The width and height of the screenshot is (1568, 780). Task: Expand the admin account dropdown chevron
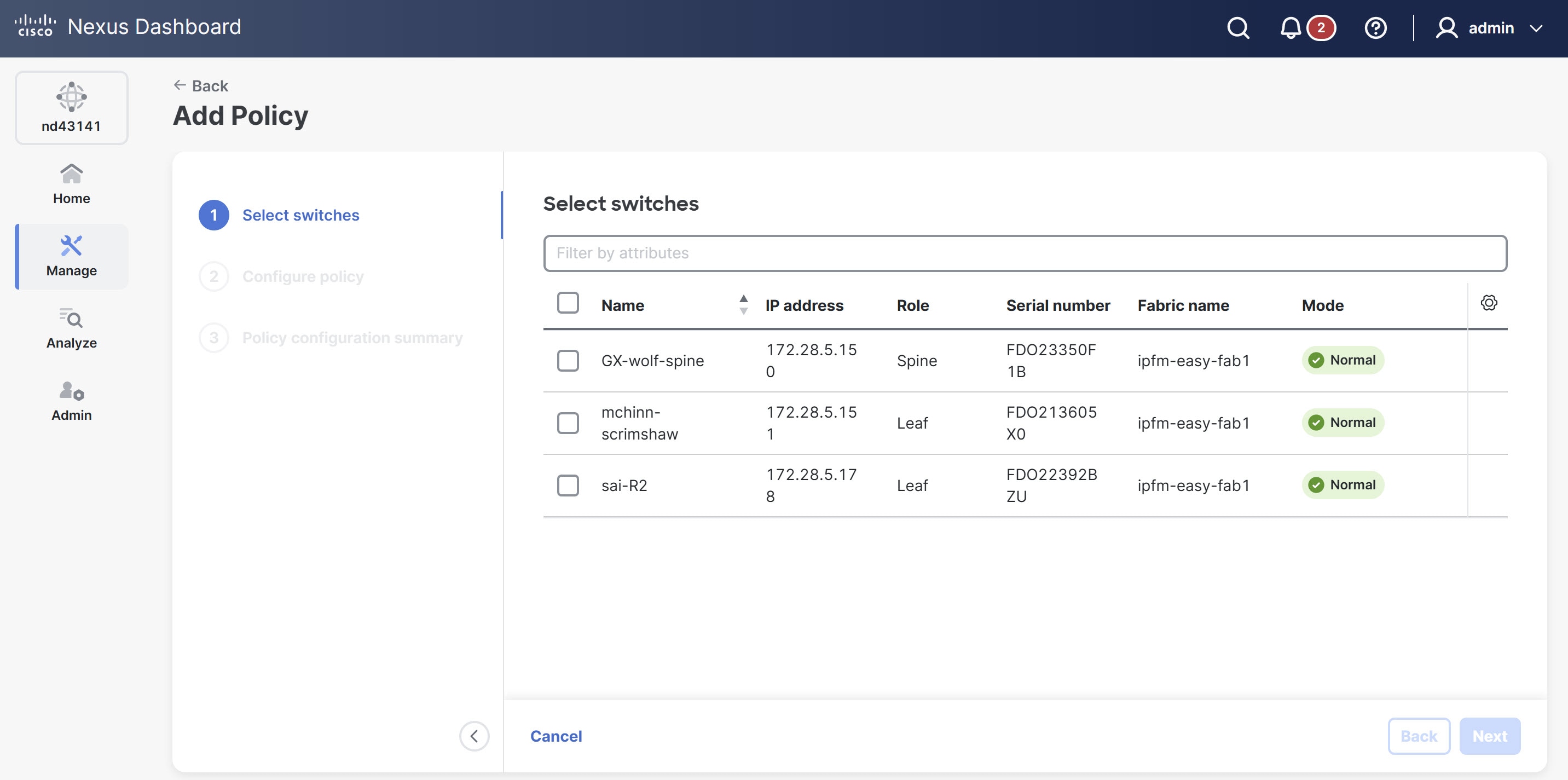pyautogui.click(x=1536, y=28)
